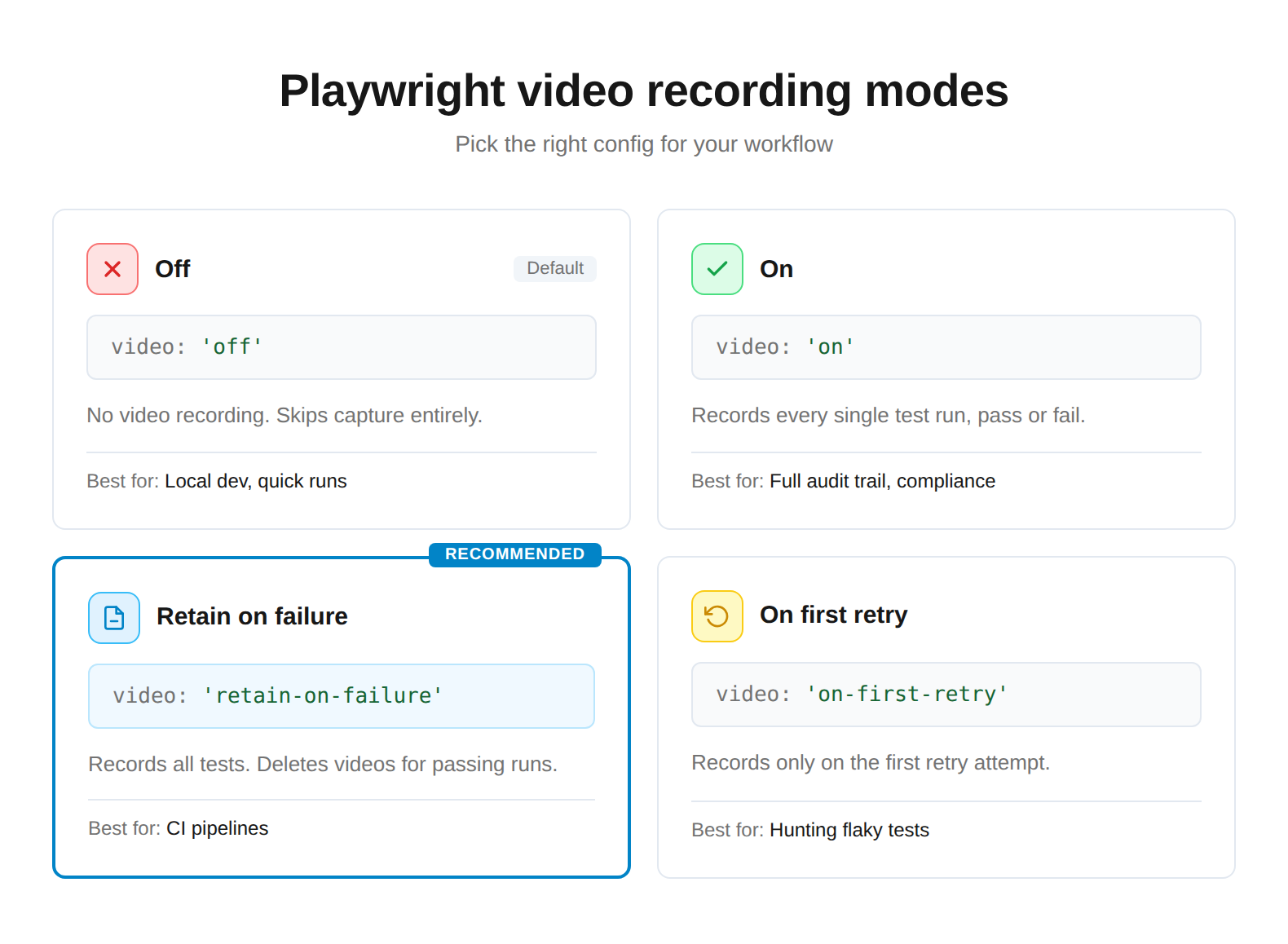Click the 'retain-on-failure' code block

tap(341, 695)
